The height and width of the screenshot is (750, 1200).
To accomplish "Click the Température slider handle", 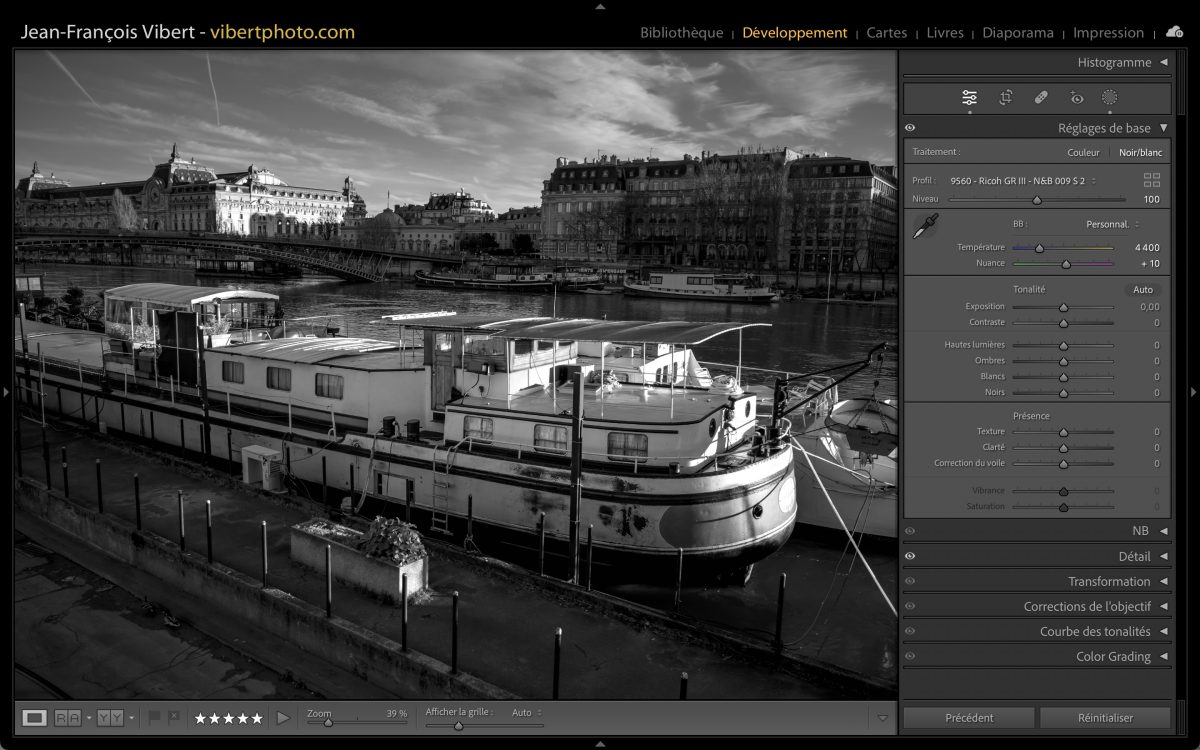I will pyautogui.click(x=1039, y=248).
